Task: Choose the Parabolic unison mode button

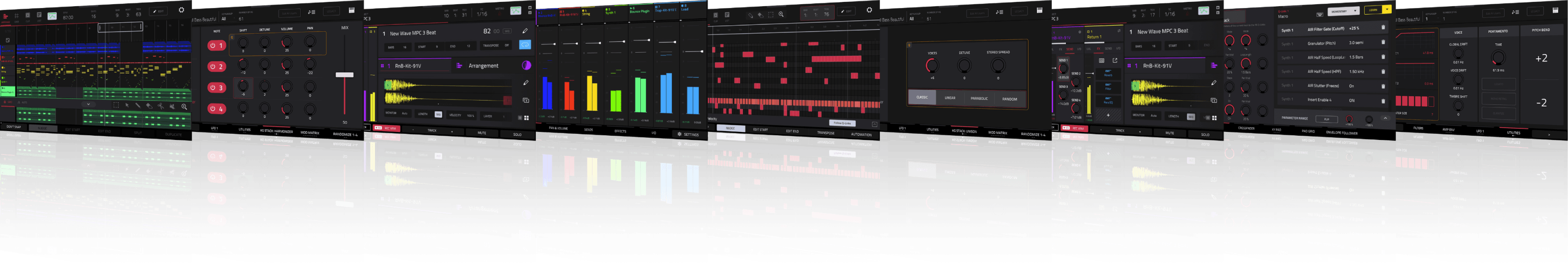Action: [979, 98]
